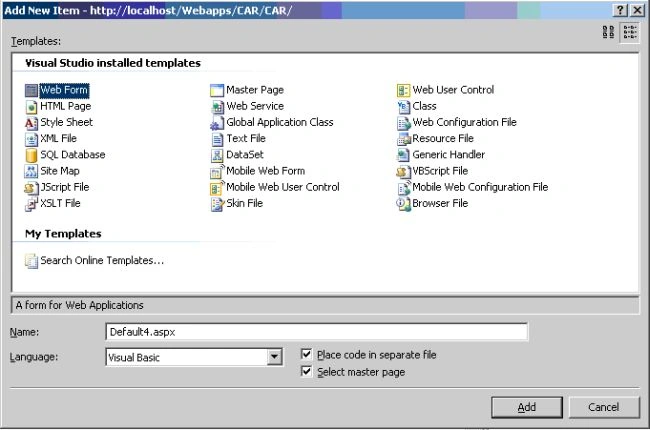The image size is (650, 430).
Task: Uncheck Place code in separate file
Action: [306, 354]
